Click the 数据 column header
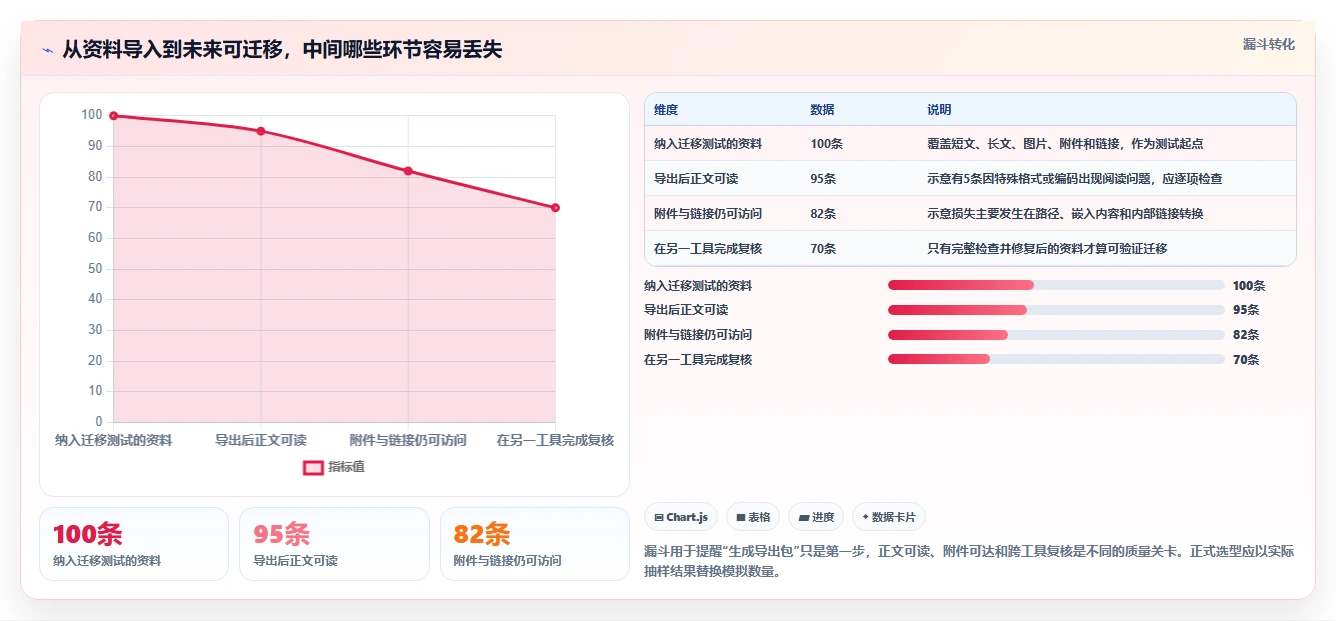The image size is (1336, 621). click(822, 110)
